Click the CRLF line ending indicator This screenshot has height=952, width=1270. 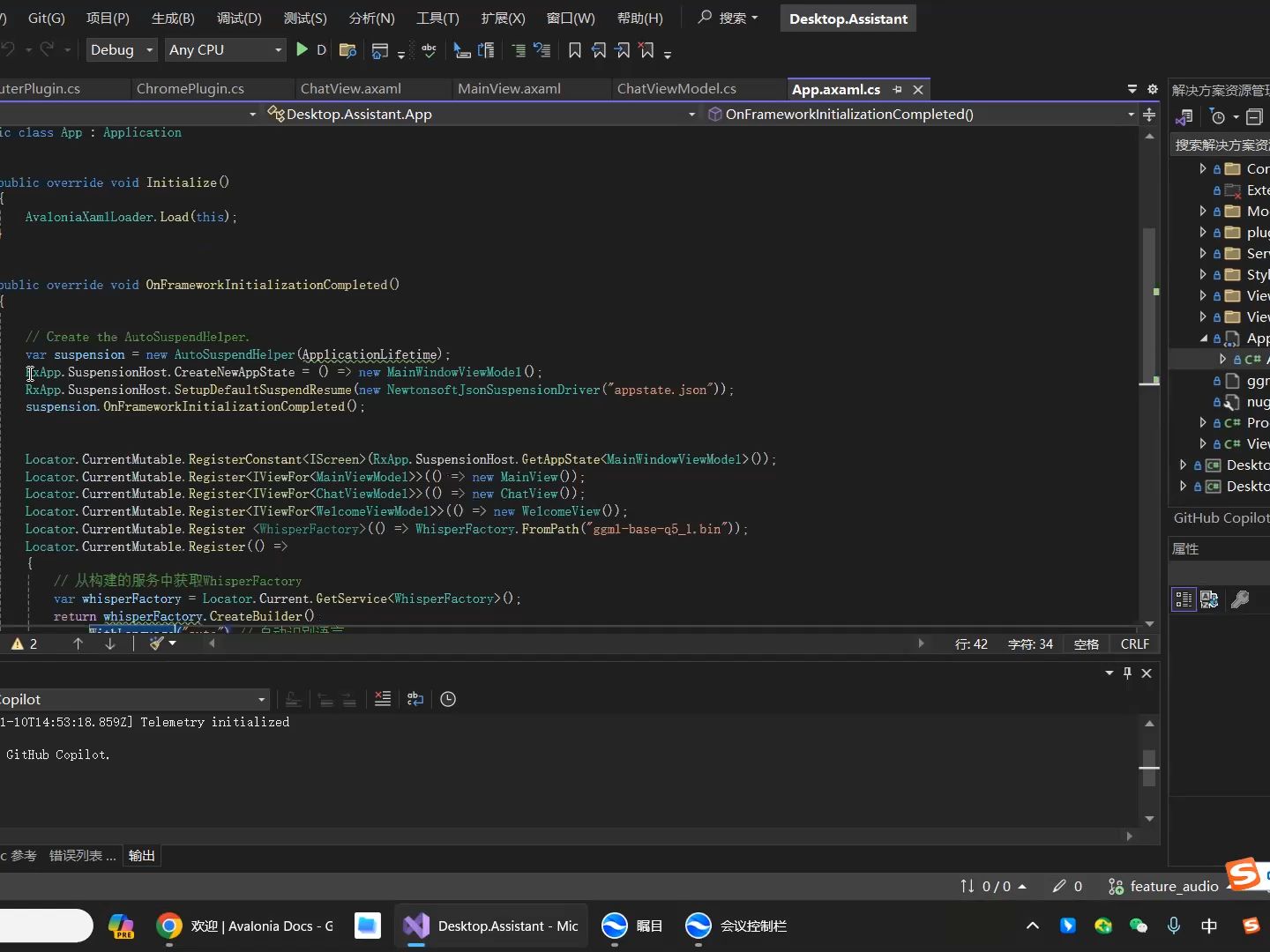click(1134, 644)
